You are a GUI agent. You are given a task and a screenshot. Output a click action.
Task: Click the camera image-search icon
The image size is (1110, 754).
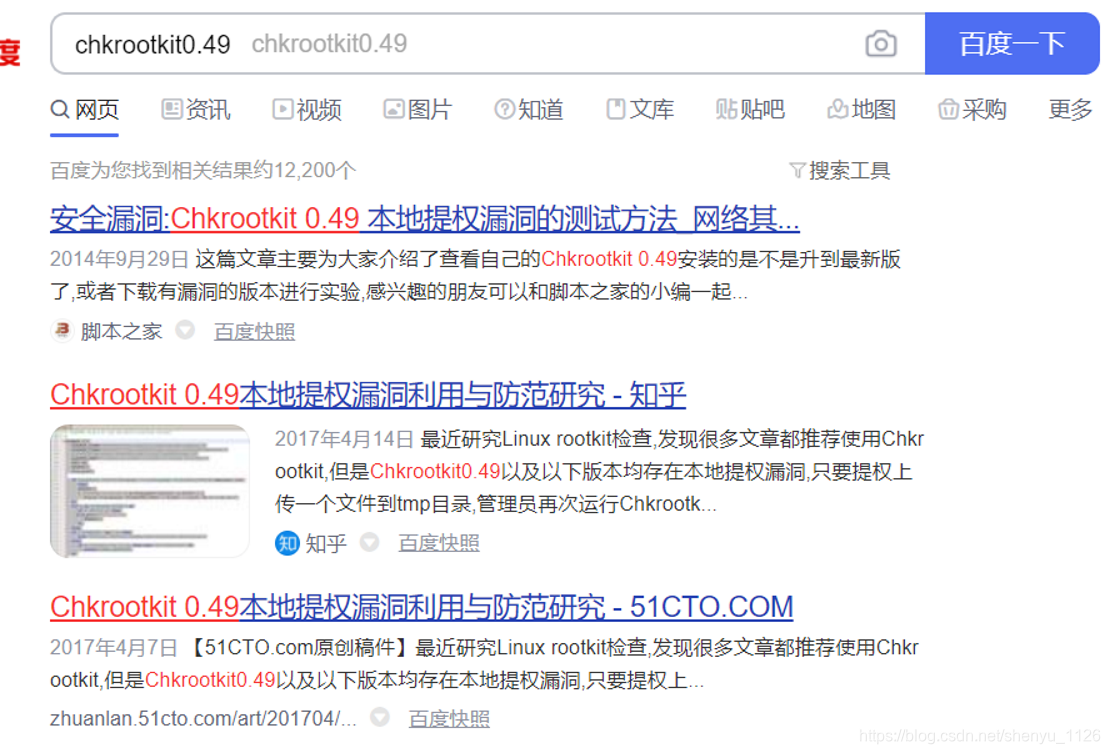(x=881, y=44)
